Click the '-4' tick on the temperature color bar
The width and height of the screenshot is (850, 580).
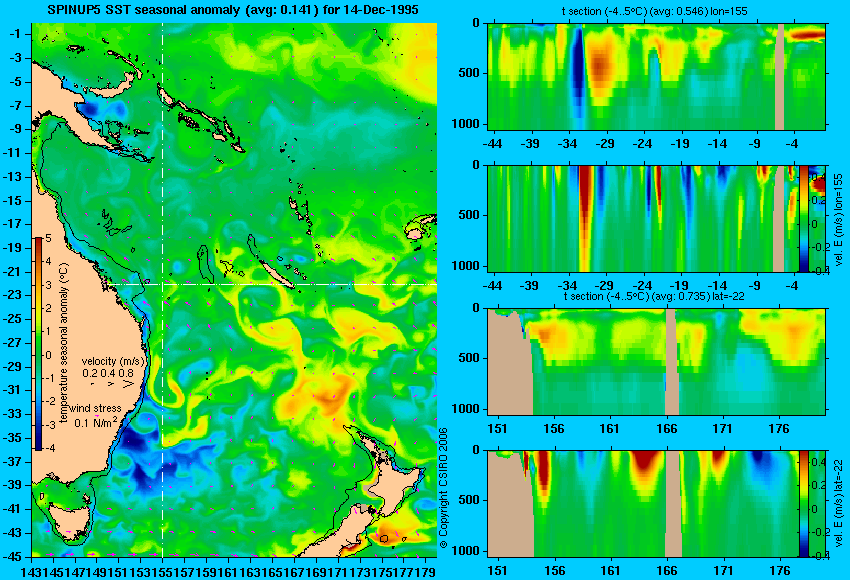48,448
